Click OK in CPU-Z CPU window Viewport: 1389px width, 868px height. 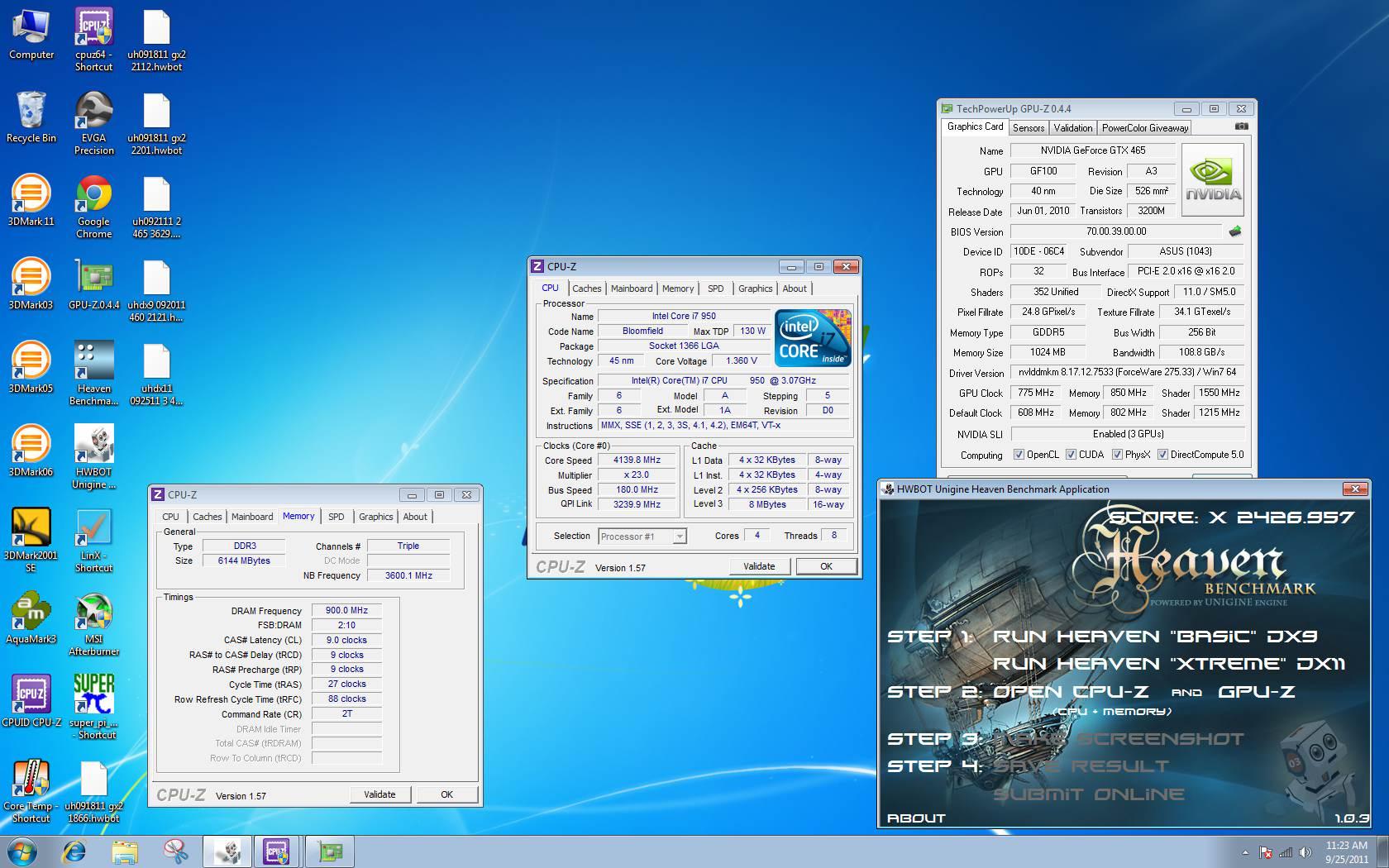tap(826, 566)
